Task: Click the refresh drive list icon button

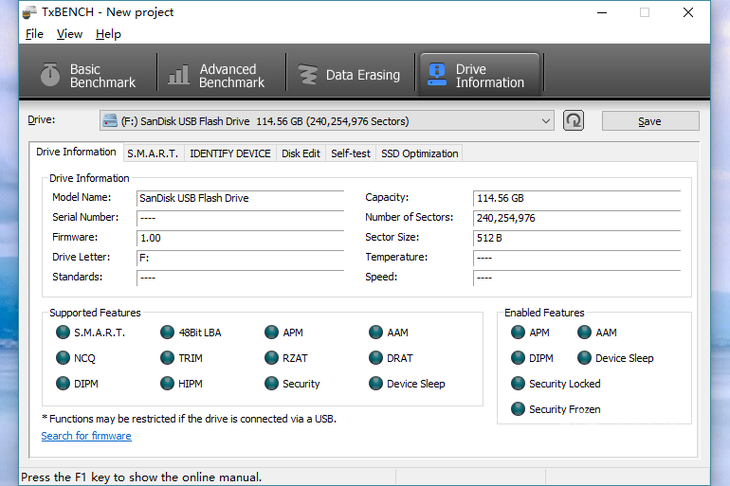Action: pos(573,121)
